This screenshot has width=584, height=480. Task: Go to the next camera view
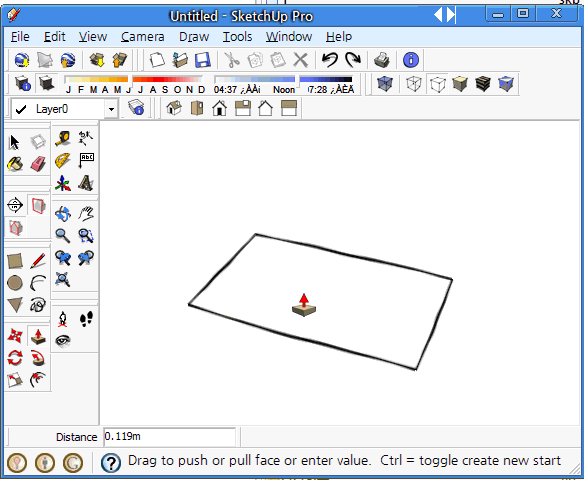click(x=86, y=258)
